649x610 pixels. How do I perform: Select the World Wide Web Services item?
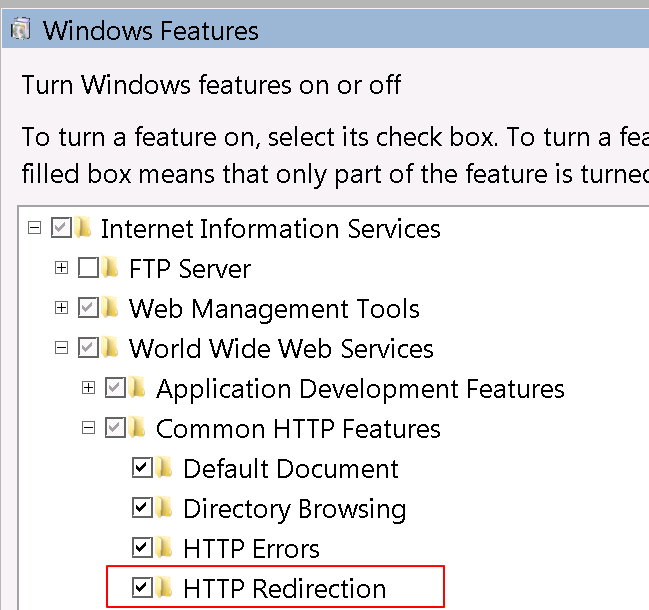[281, 349]
